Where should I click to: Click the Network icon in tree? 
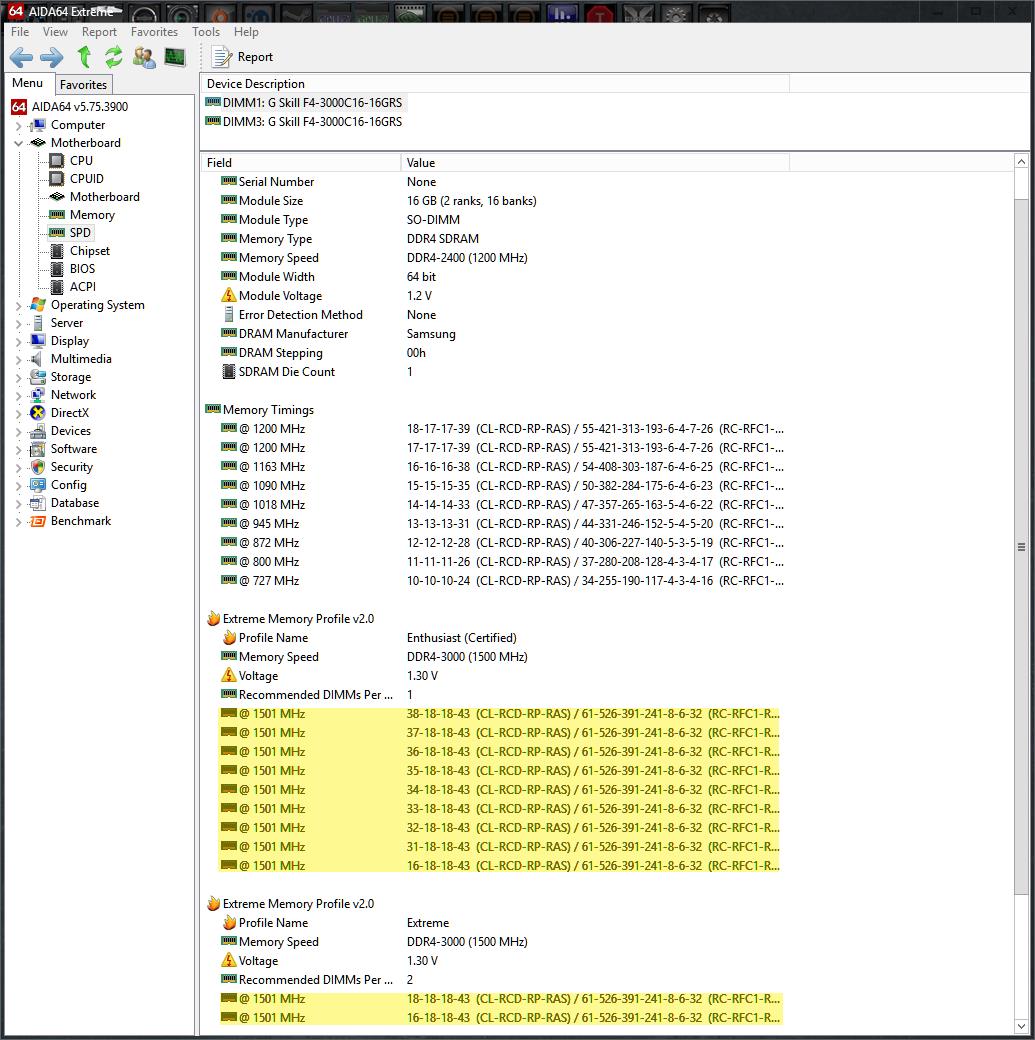pyautogui.click(x=38, y=395)
